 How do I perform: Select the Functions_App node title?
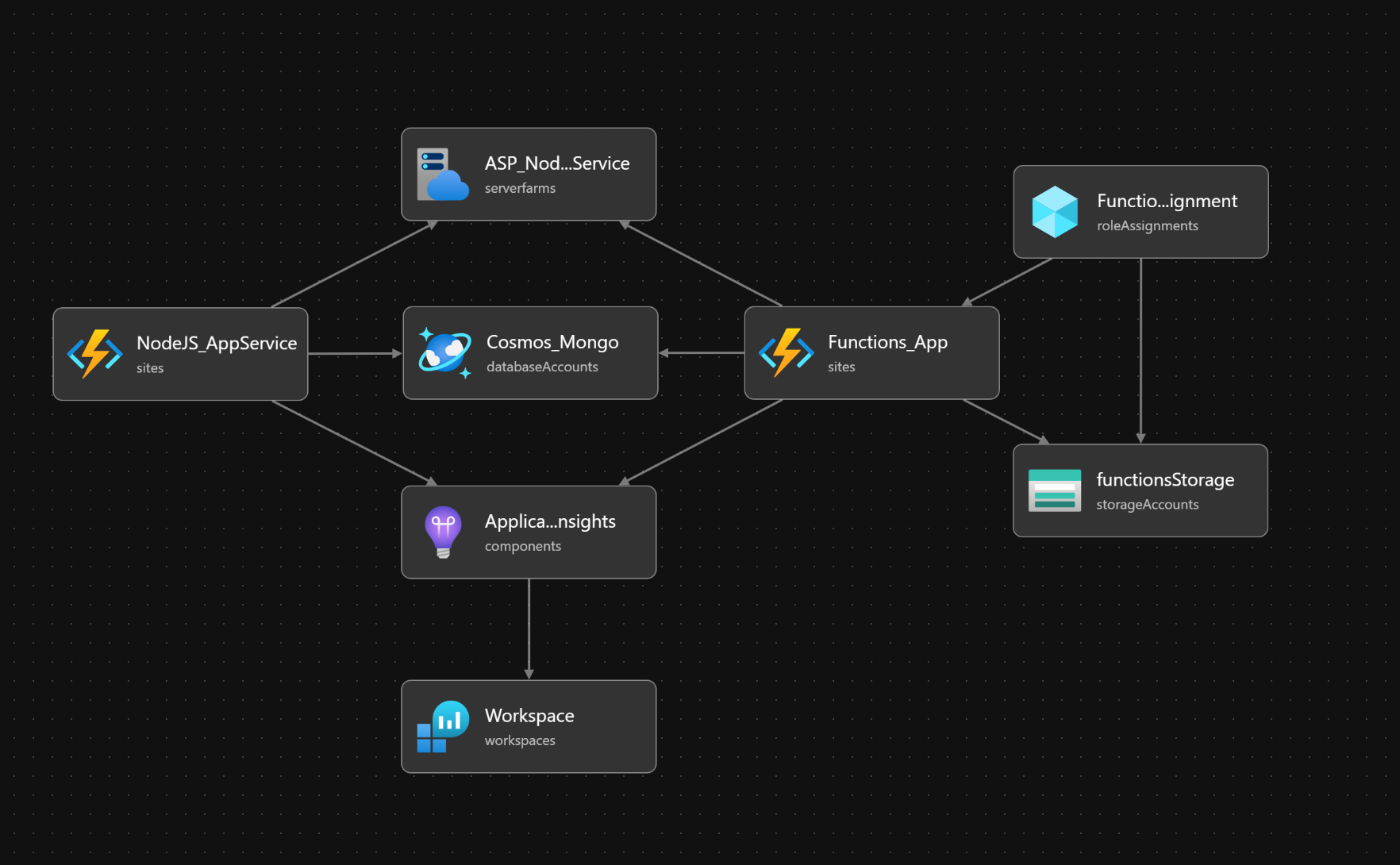pyautogui.click(x=887, y=342)
